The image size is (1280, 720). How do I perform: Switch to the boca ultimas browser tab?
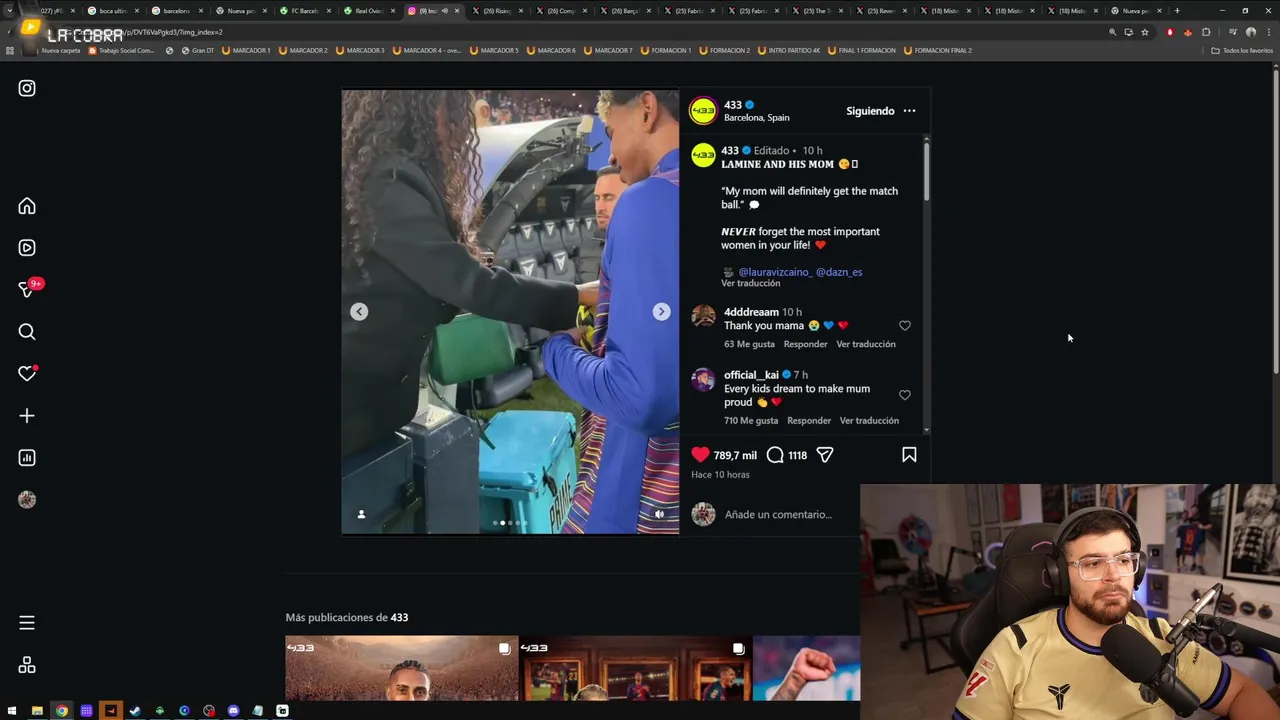pos(112,11)
